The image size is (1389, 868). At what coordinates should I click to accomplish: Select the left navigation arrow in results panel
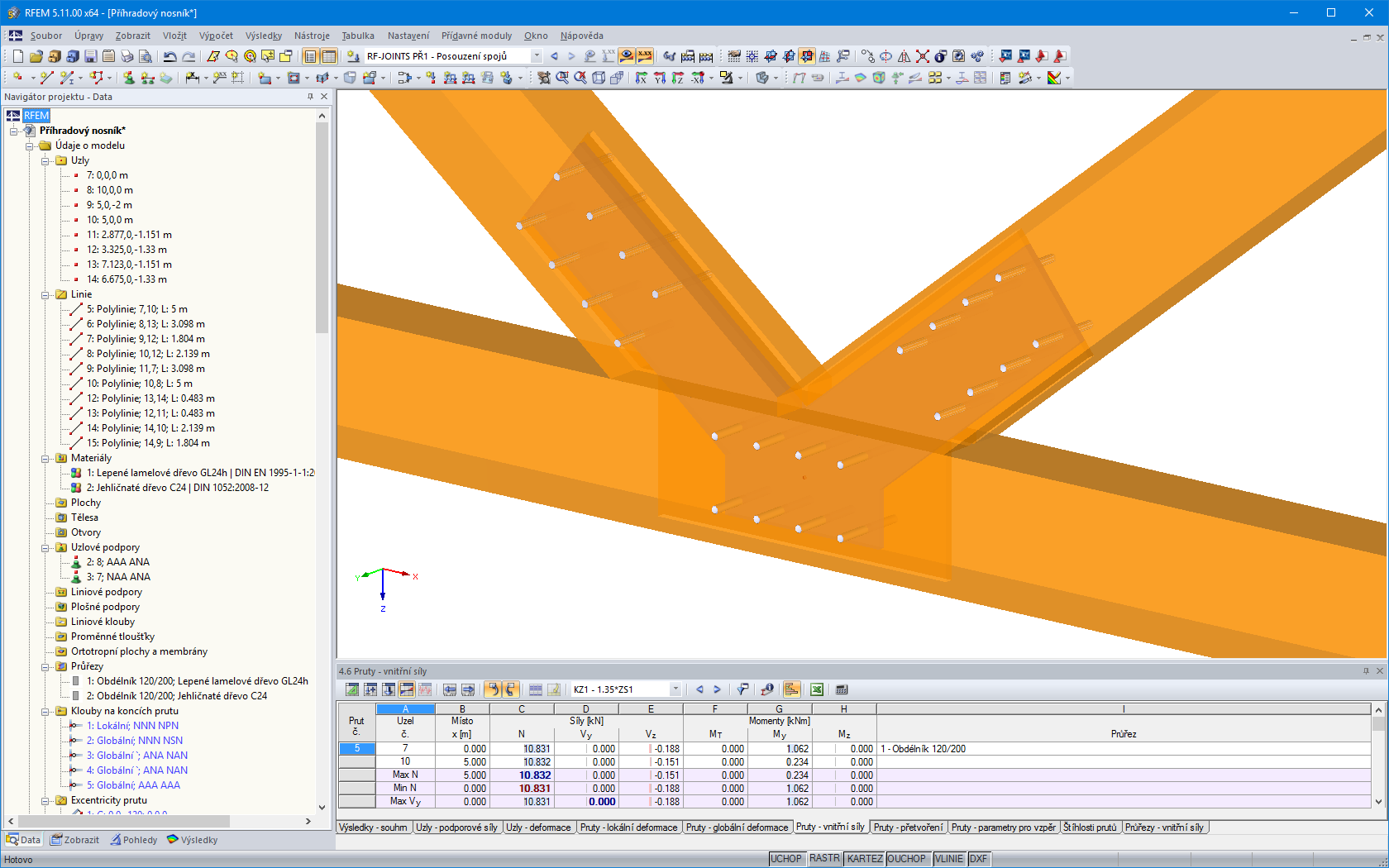click(x=699, y=689)
